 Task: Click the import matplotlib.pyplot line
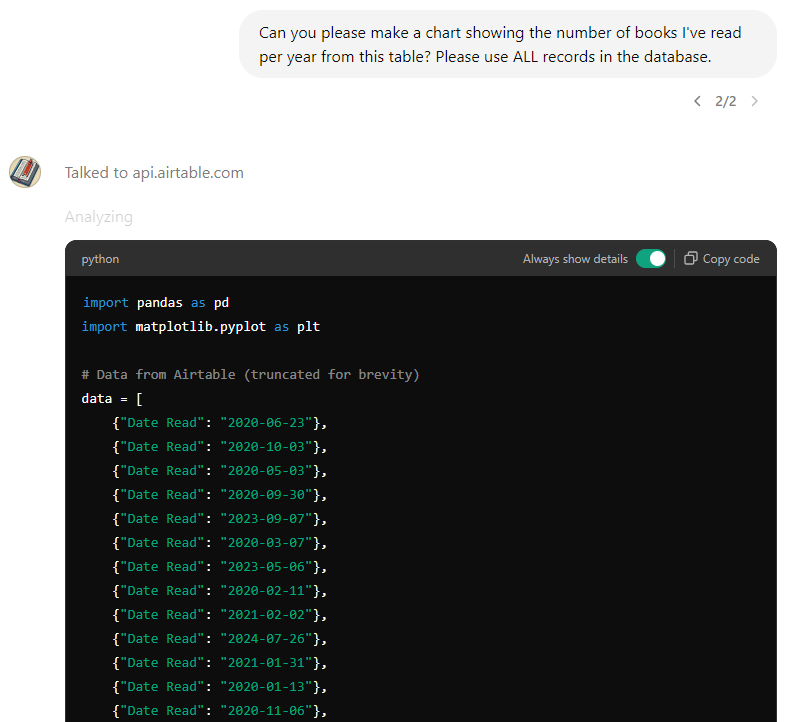coord(201,327)
